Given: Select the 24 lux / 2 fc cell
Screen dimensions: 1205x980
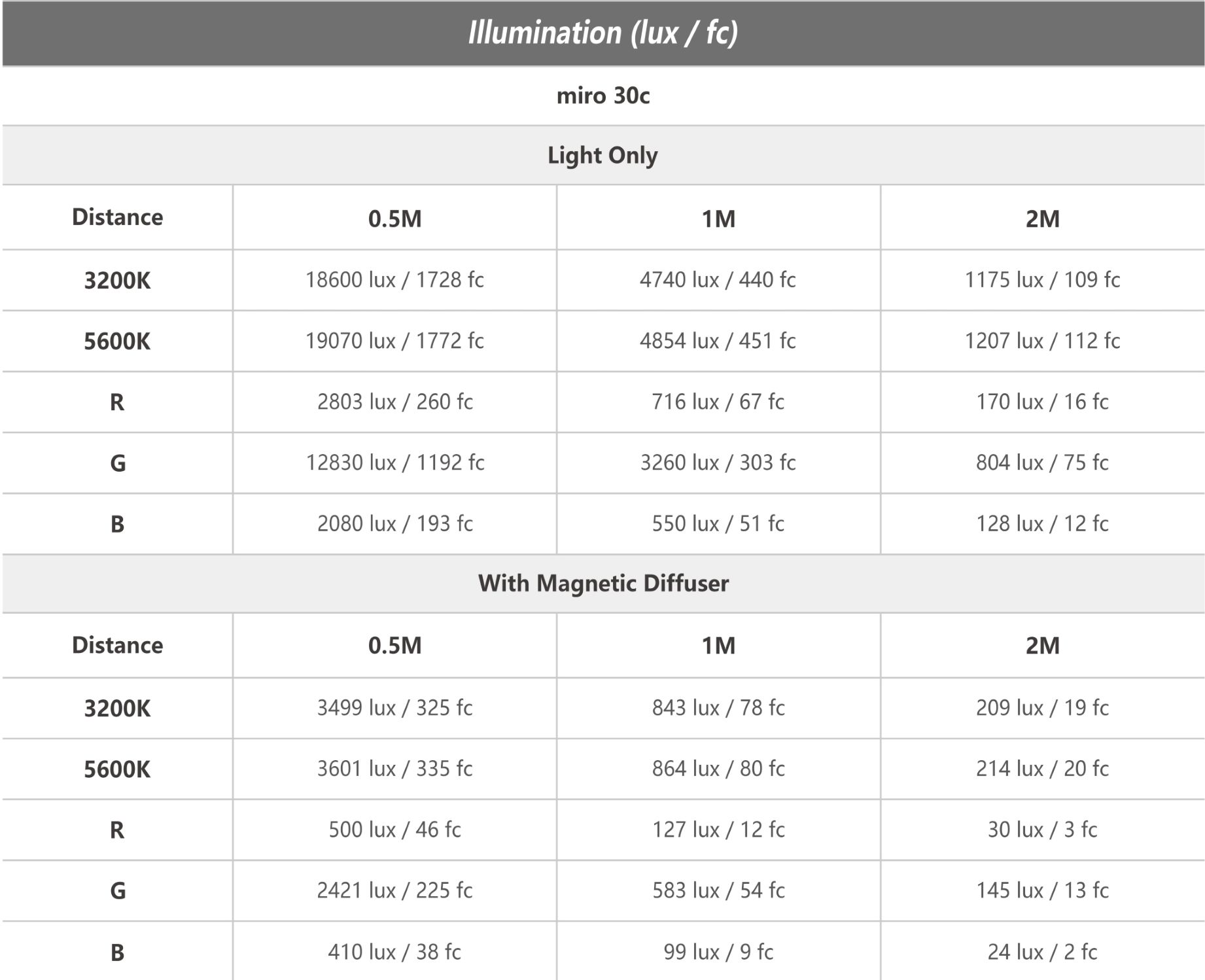Looking at the screenshot, I should click(x=1043, y=951).
